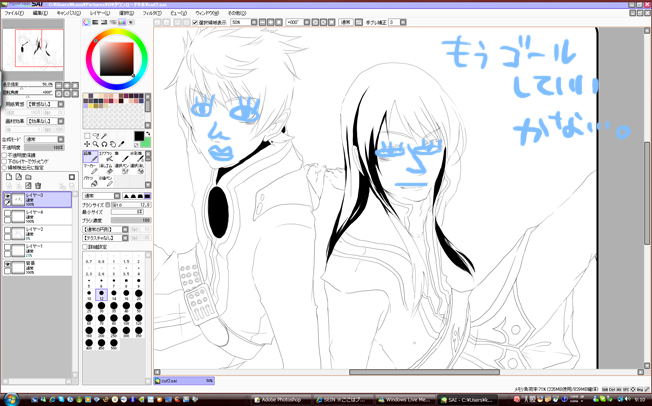Image resolution: width=652 pixels, height=406 pixels.
Task: Open the 通常の円形 brush shape dropdown
Action: 106,230
